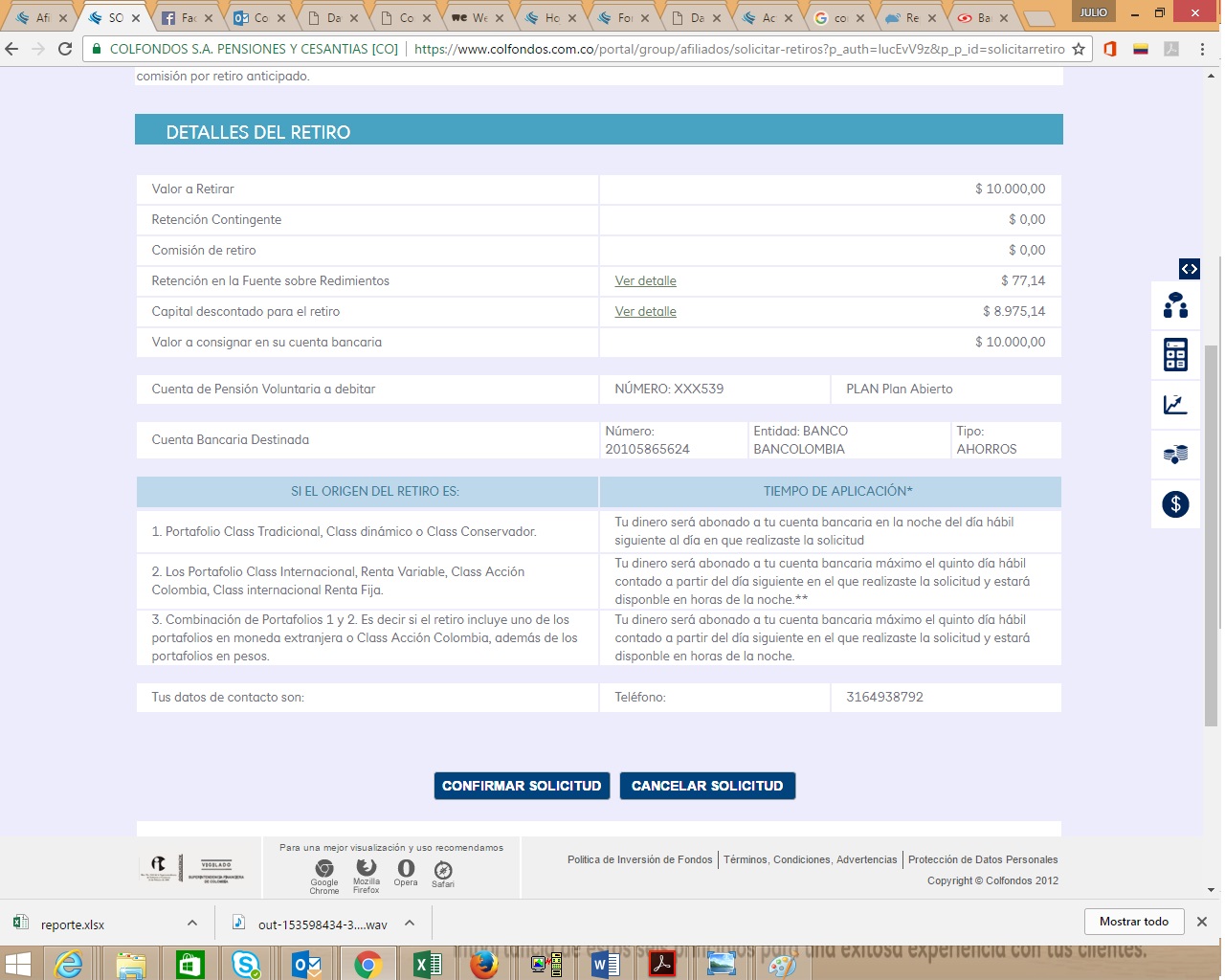
Task: Reload the Colfondos page
Action: coord(65,49)
